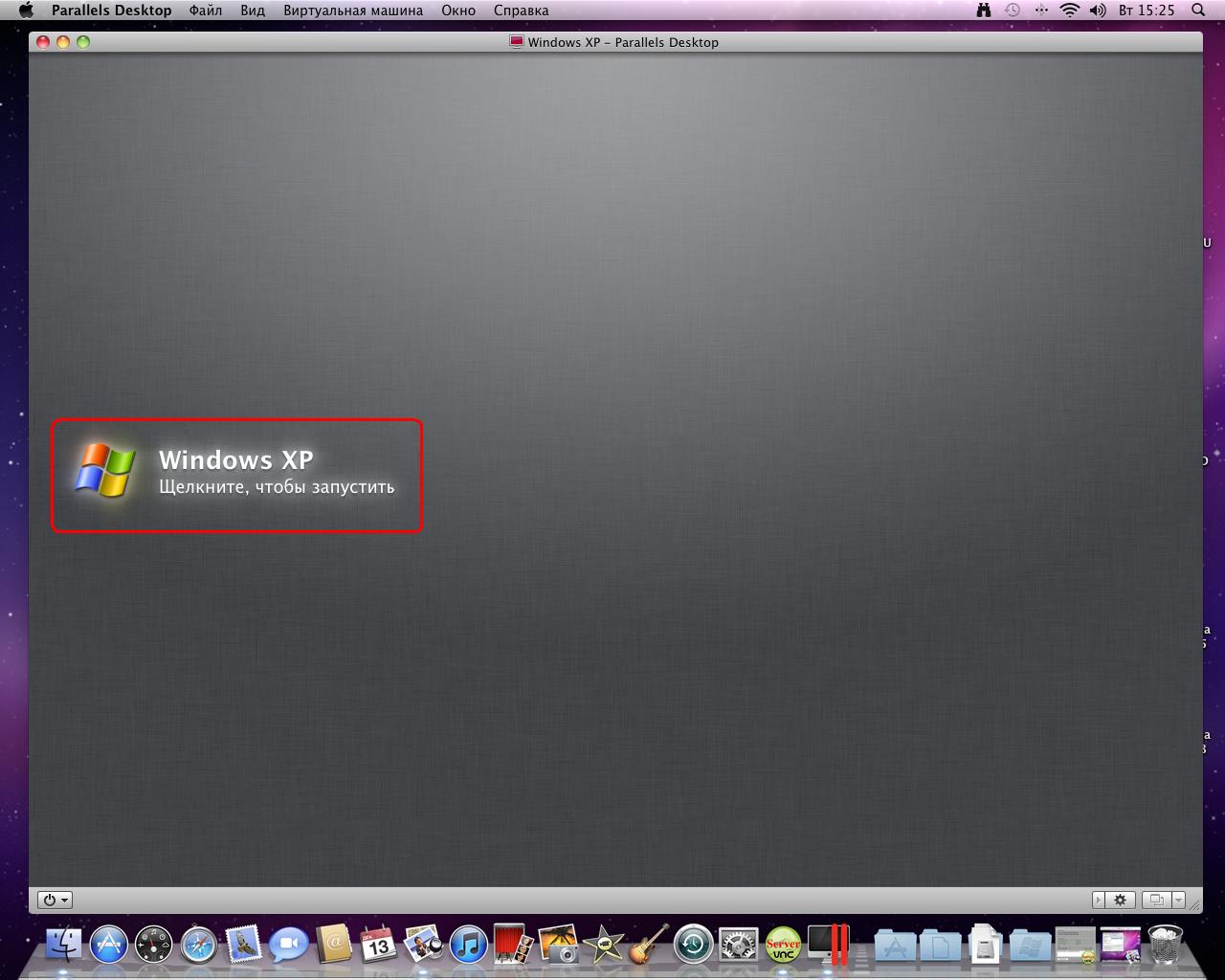Screen dimensions: 1225x980
Task: Launch App Store from the Dock
Action: click(x=109, y=944)
